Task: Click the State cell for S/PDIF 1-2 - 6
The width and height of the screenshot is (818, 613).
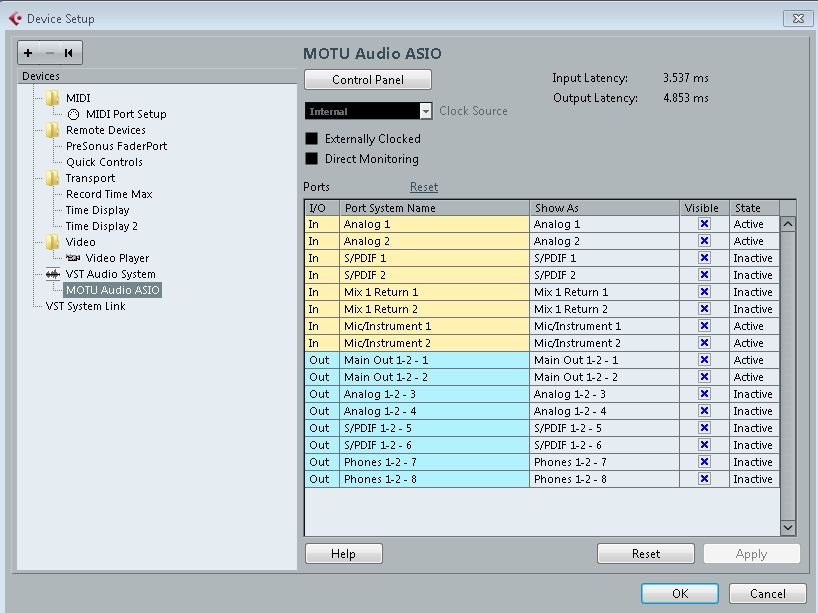Action: click(754, 445)
